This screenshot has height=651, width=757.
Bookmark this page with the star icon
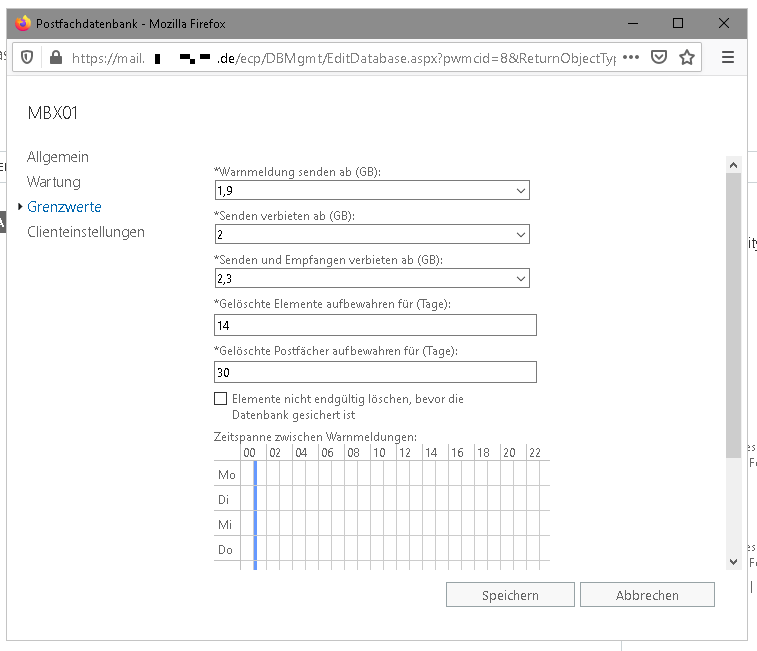click(x=687, y=57)
